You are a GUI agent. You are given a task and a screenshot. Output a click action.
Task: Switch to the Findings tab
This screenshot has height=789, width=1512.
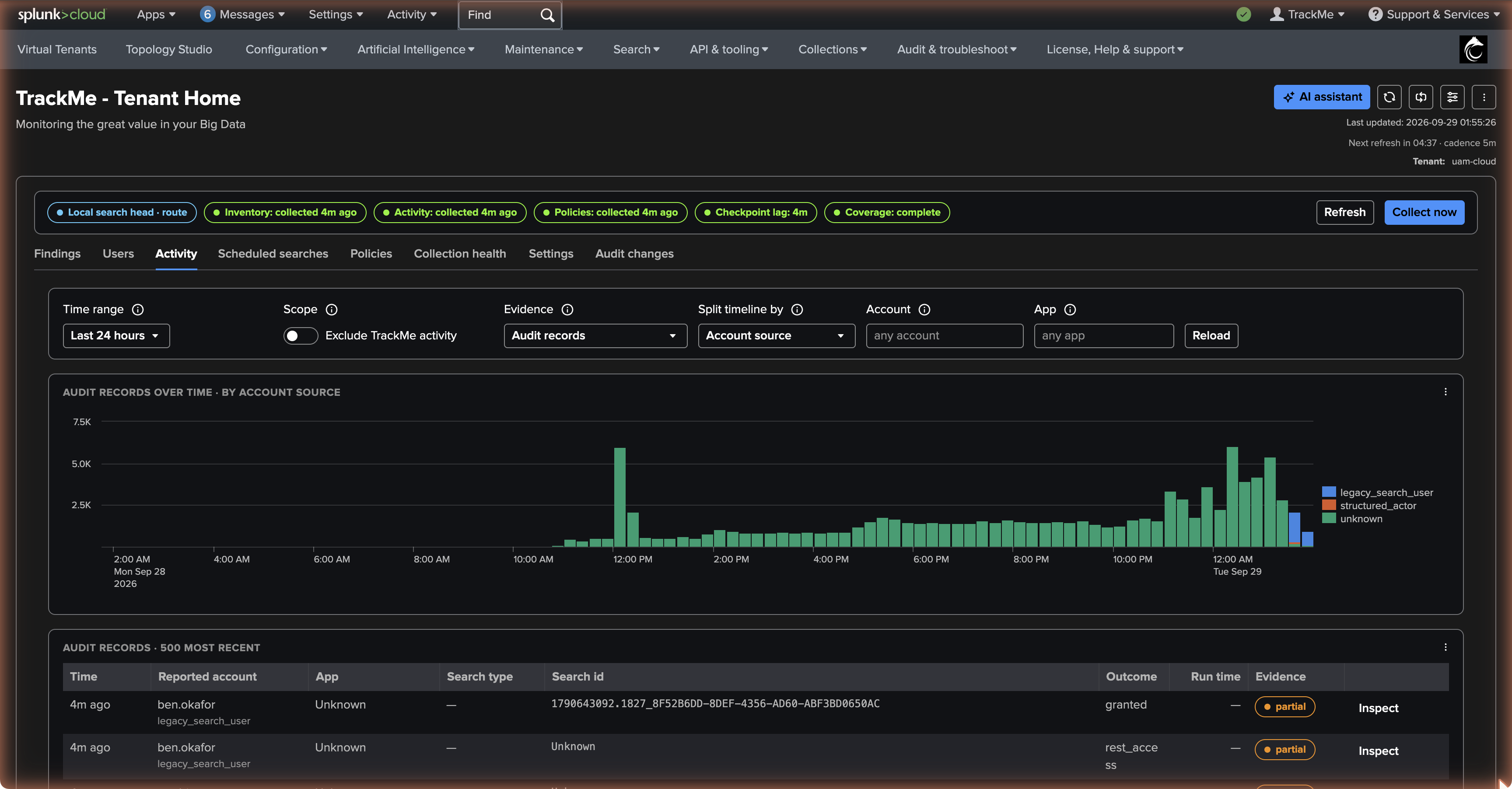(x=57, y=254)
